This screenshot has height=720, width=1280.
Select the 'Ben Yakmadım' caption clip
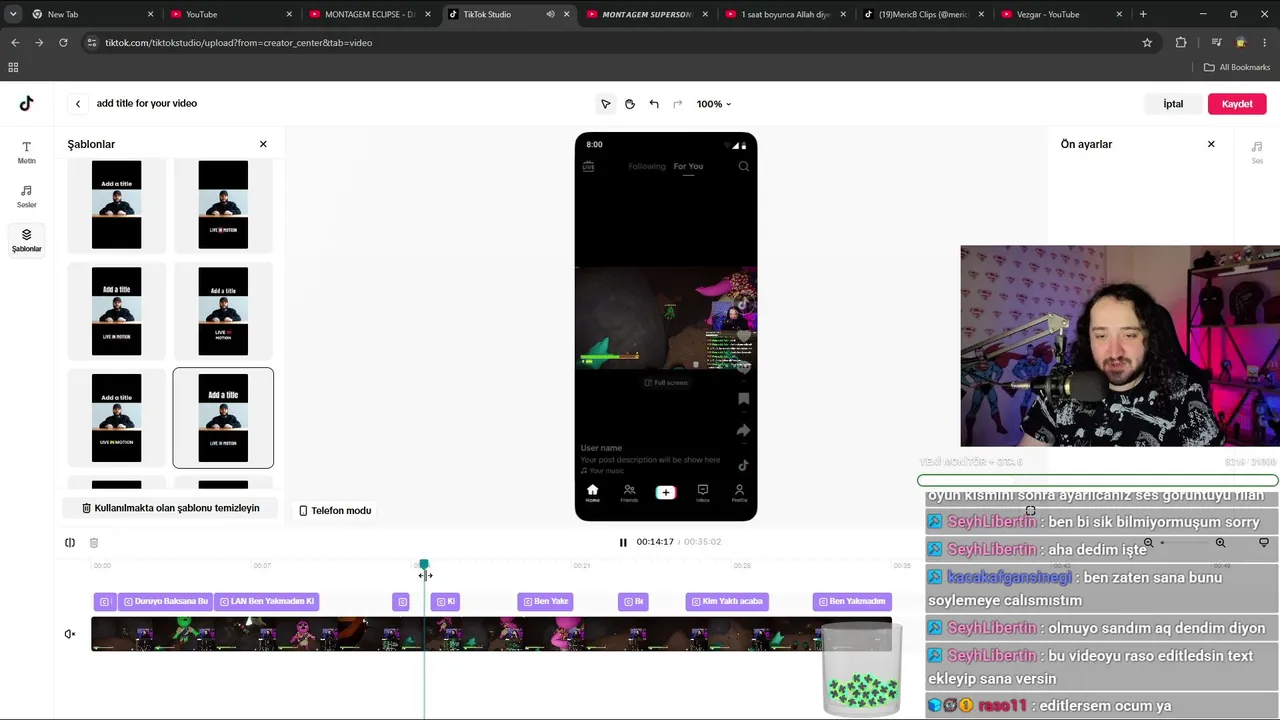click(851, 601)
